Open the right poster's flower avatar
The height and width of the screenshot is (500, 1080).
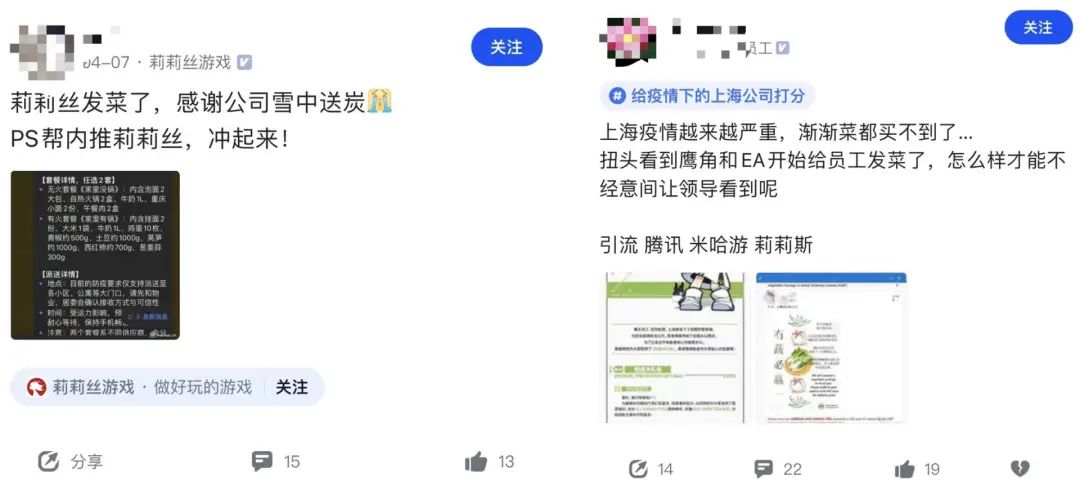[628, 43]
